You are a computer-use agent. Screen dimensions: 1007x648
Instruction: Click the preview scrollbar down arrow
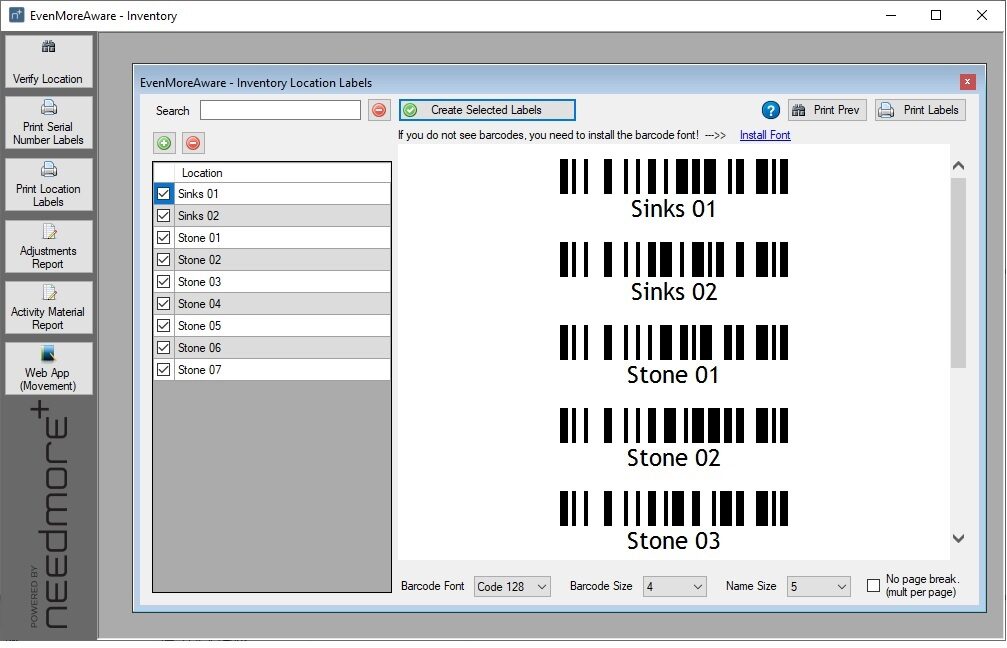coord(958,538)
